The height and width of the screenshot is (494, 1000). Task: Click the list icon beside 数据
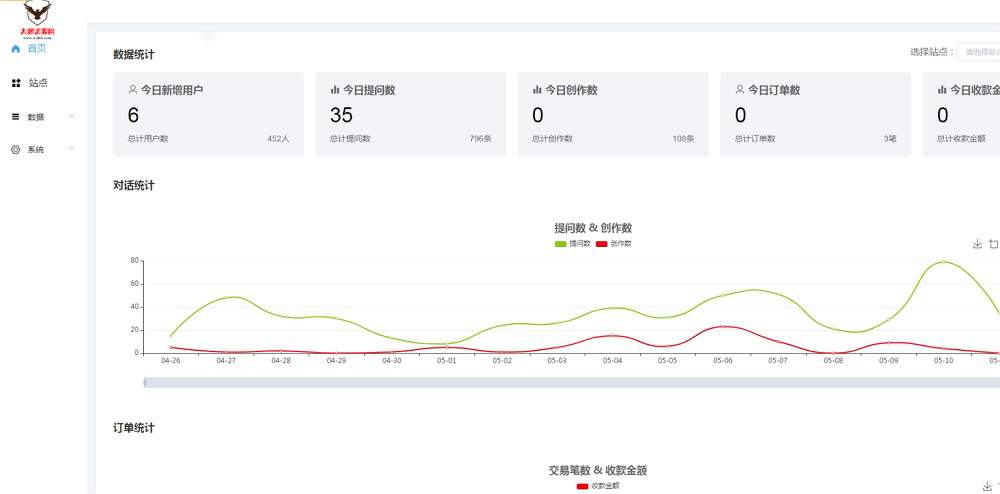click(16, 116)
